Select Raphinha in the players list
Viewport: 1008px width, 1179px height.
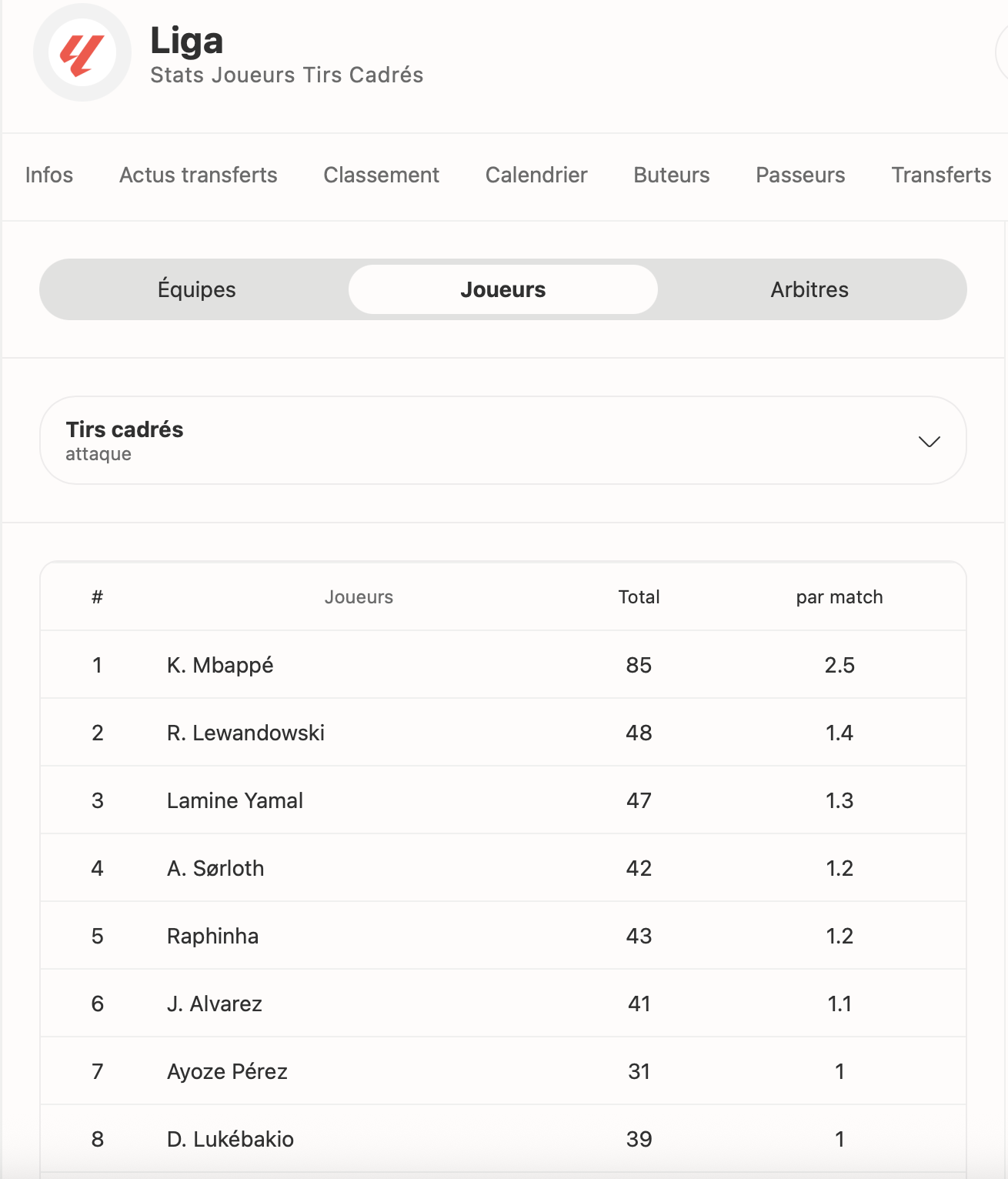click(502, 936)
